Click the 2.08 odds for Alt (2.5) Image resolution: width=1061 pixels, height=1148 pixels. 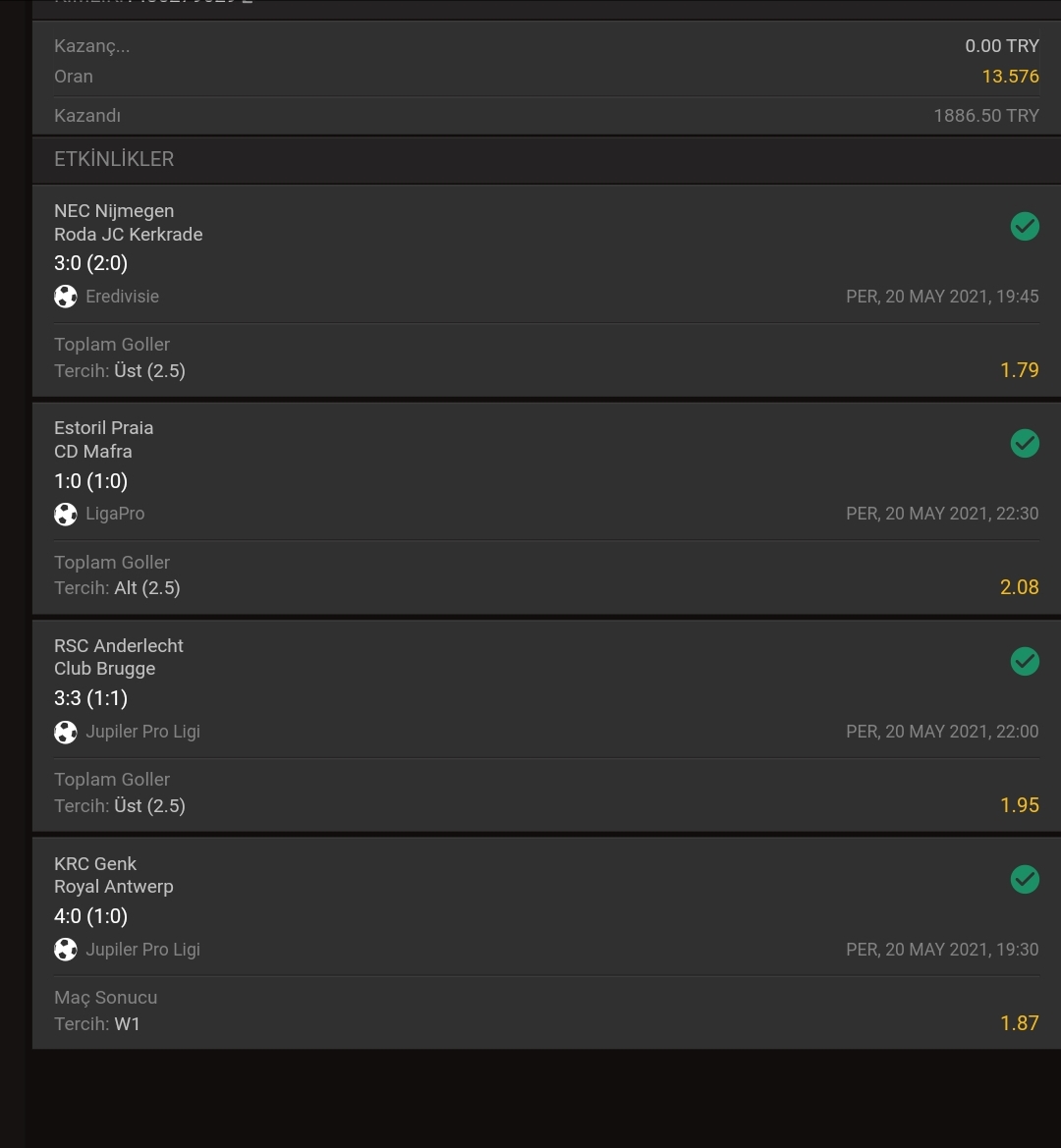tap(1020, 587)
